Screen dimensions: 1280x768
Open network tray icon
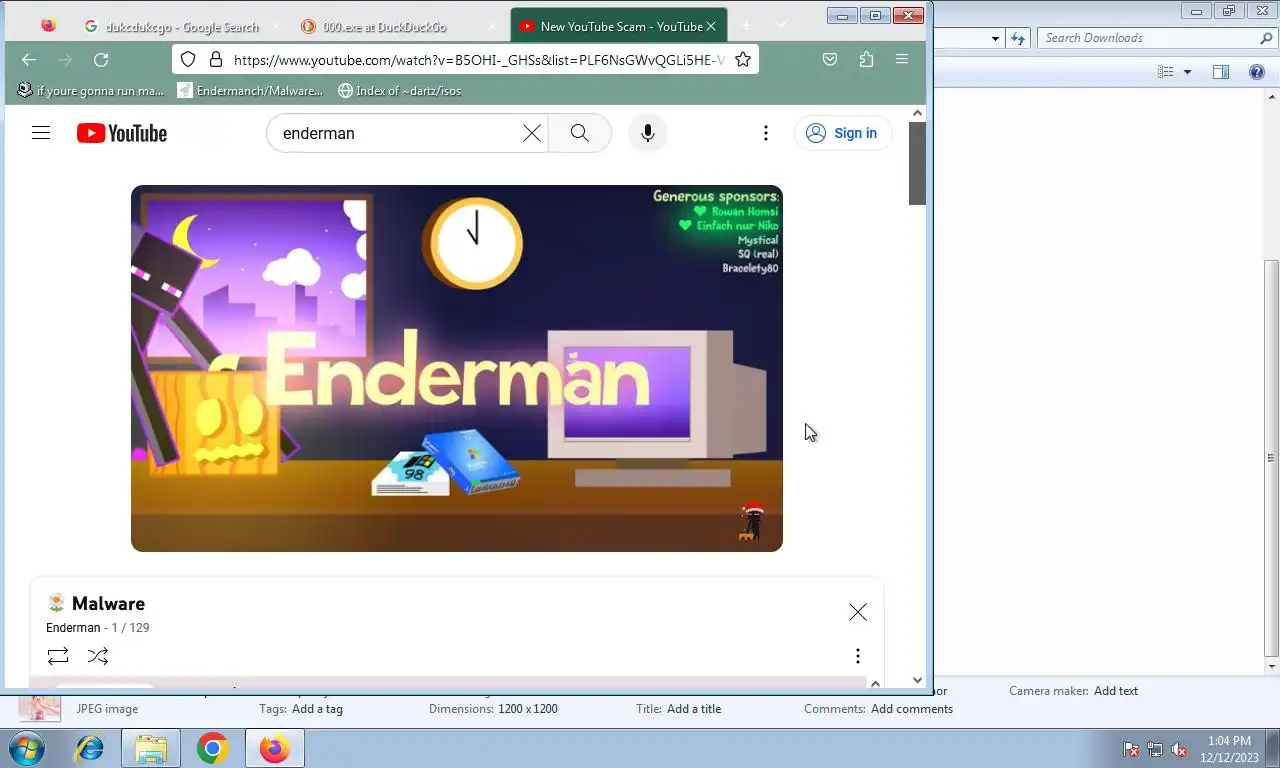point(1155,749)
